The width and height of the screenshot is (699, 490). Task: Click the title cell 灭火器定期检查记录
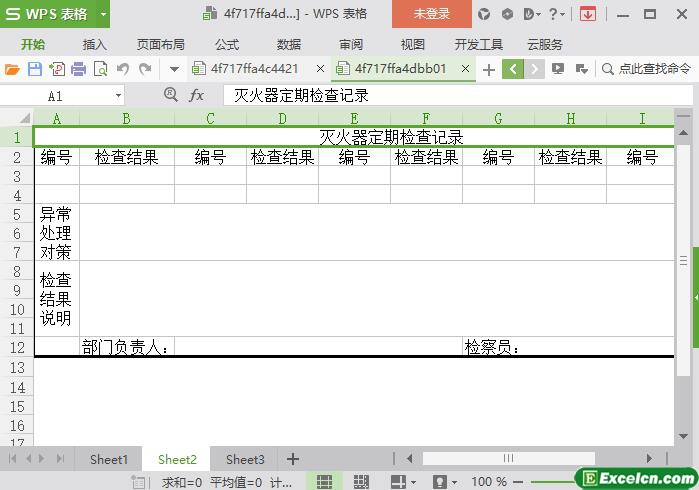(x=354, y=137)
